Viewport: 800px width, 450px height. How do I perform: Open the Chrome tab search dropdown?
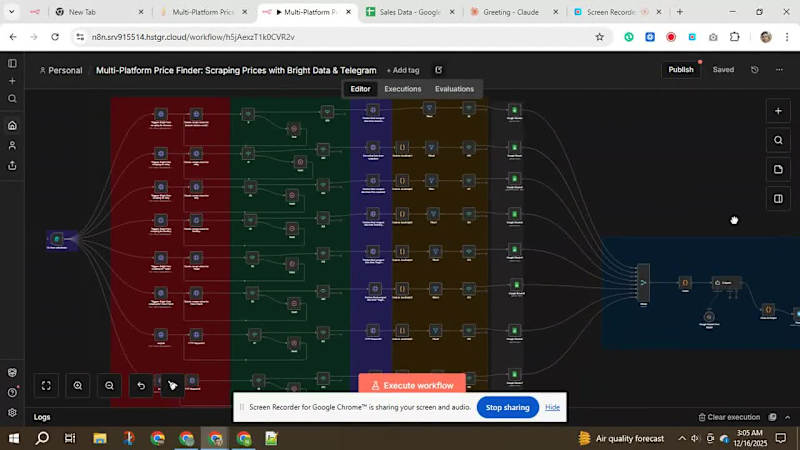pyautogui.click(x=11, y=12)
